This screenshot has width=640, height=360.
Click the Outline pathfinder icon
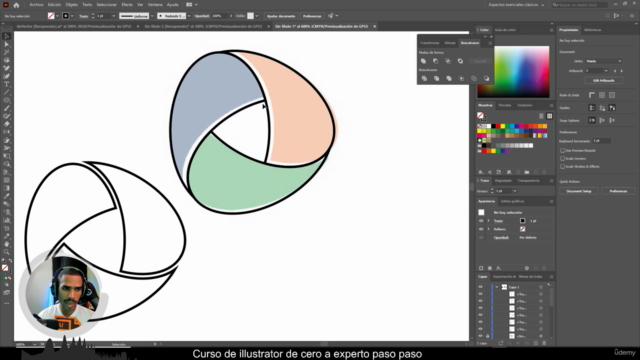[474, 78]
